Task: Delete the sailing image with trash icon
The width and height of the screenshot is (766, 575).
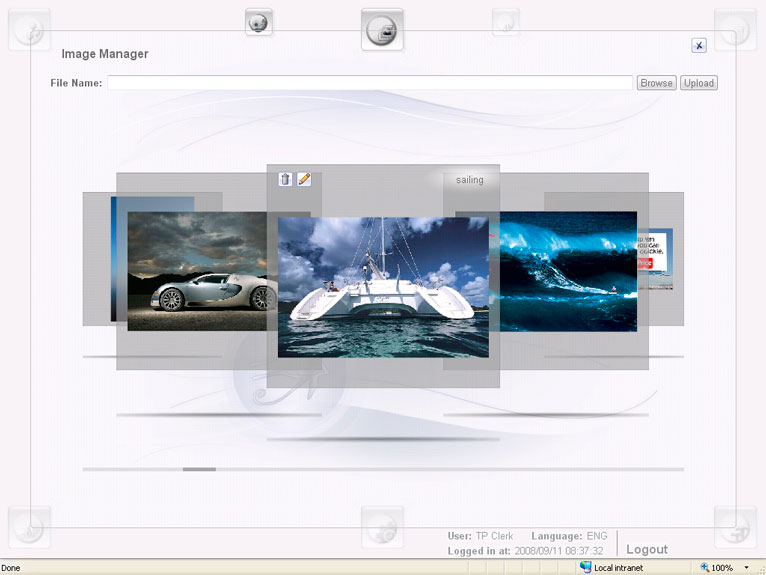Action: (285, 179)
